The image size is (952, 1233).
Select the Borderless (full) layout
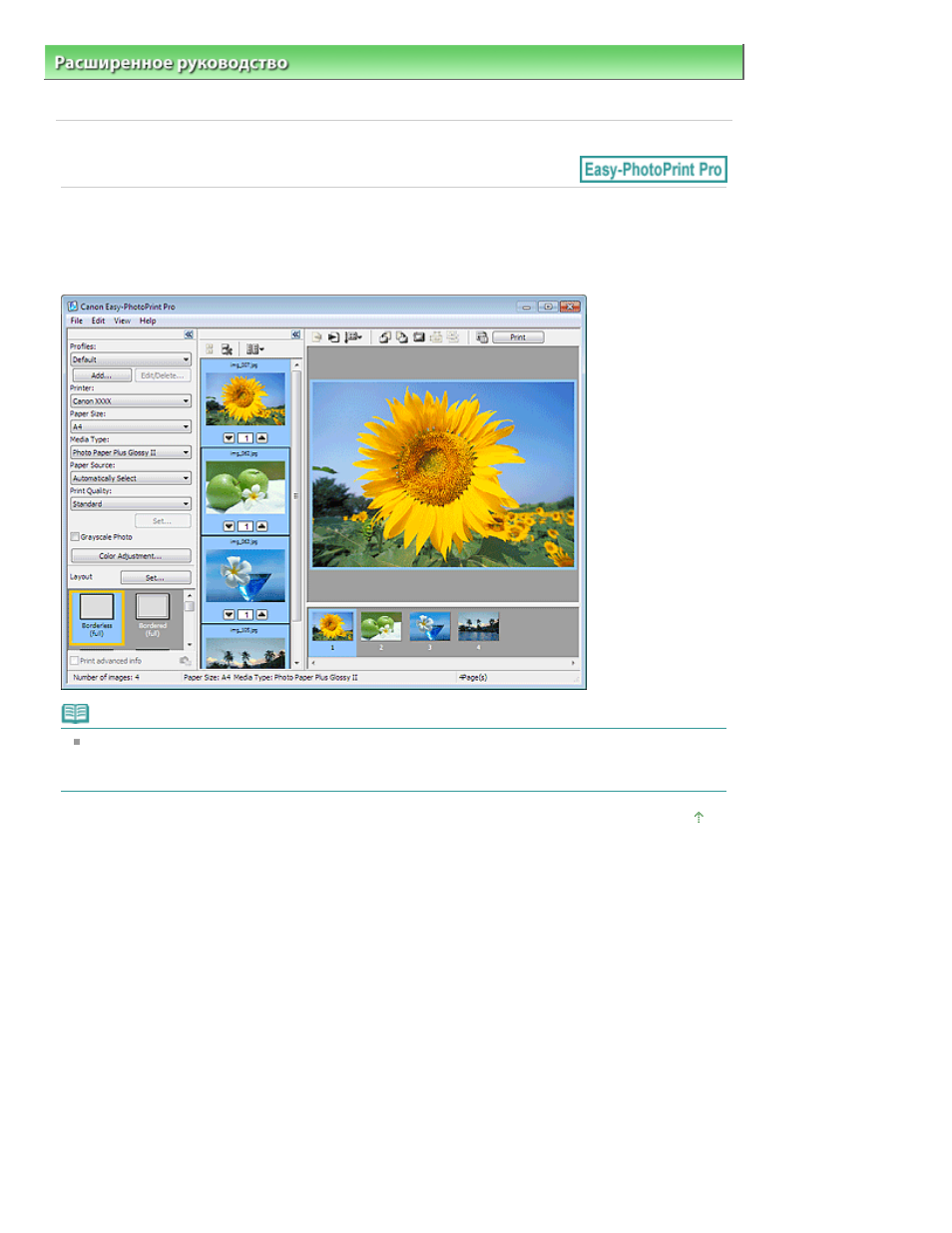coord(97,616)
